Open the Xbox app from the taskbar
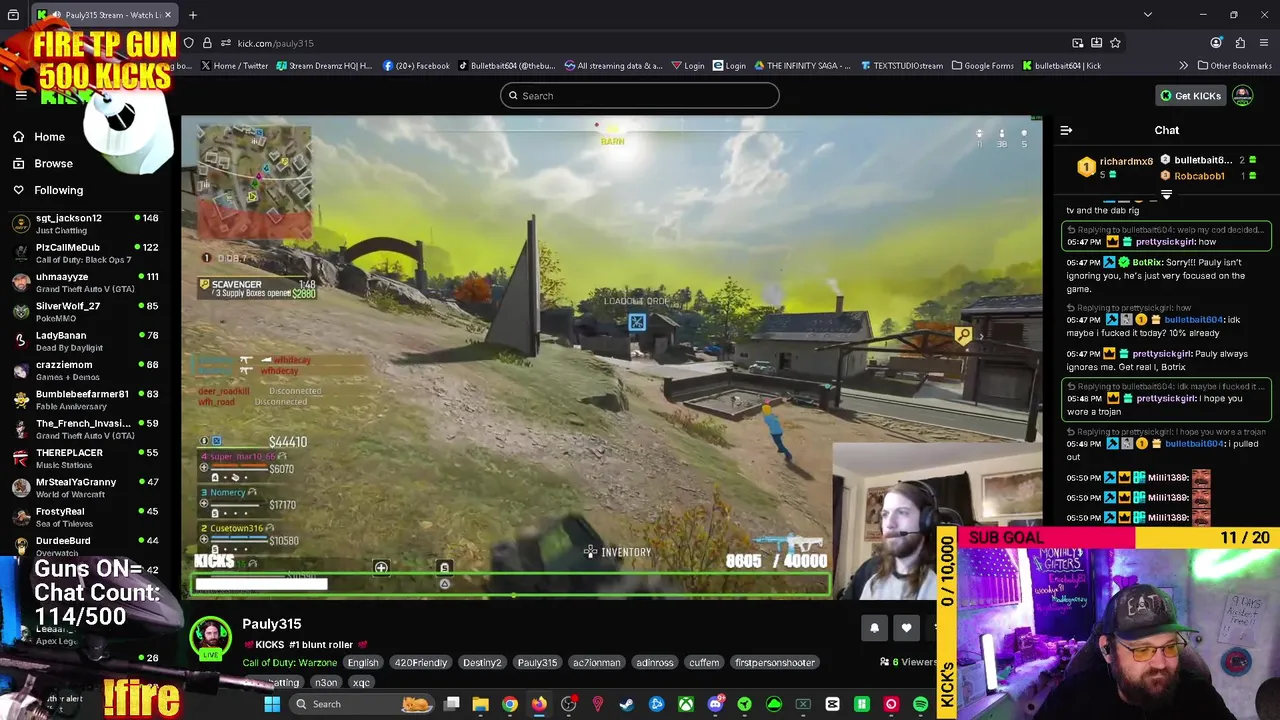The image size is (1280, 720). tap(686, 704)
